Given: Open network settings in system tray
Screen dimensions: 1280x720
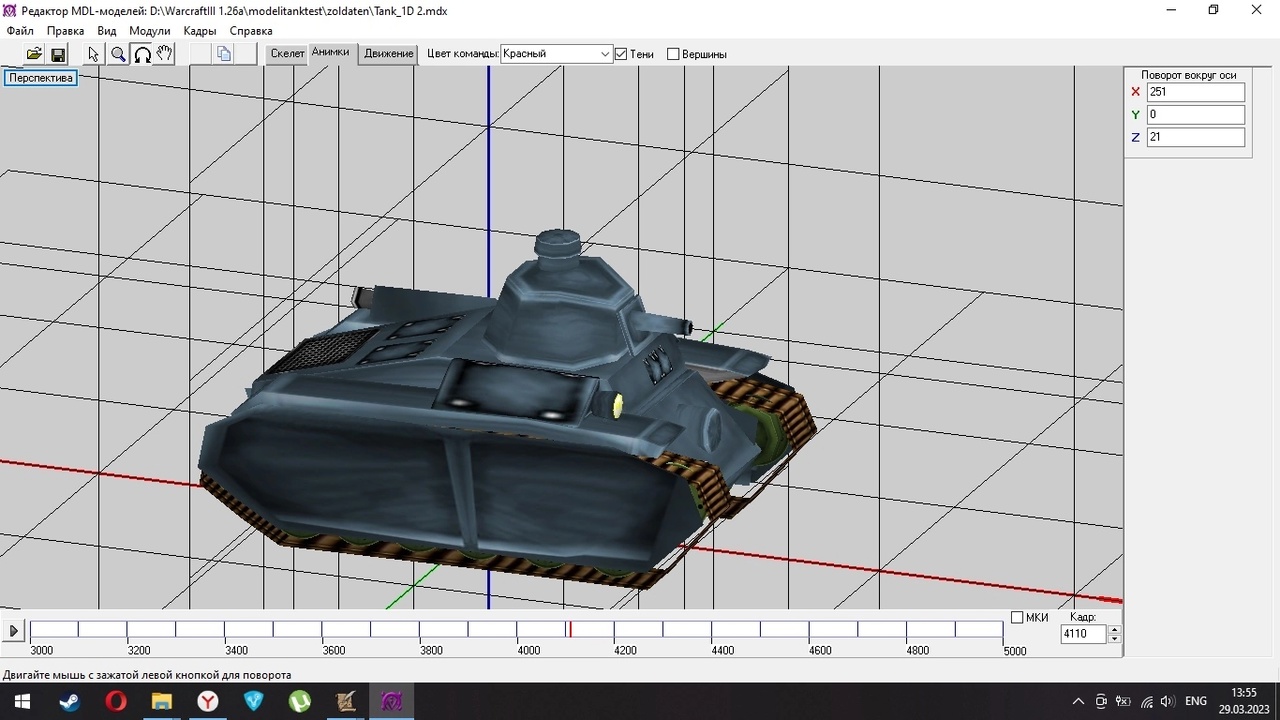Looking at the screenshot, I should 1146,701.
